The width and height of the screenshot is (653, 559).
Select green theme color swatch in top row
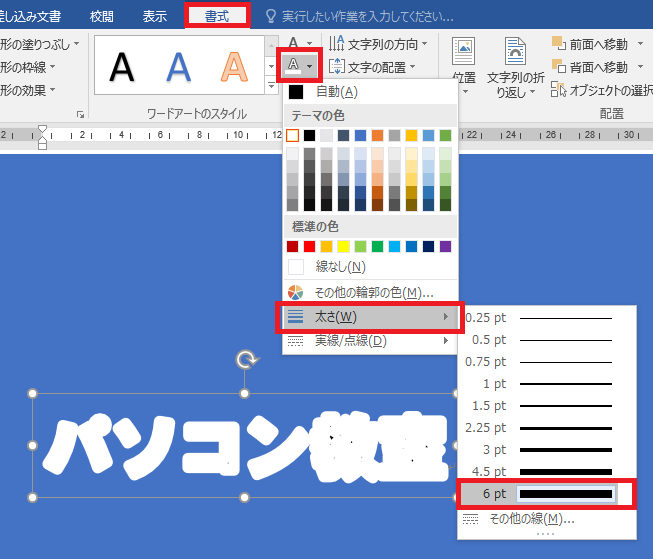tap(446, 135)
